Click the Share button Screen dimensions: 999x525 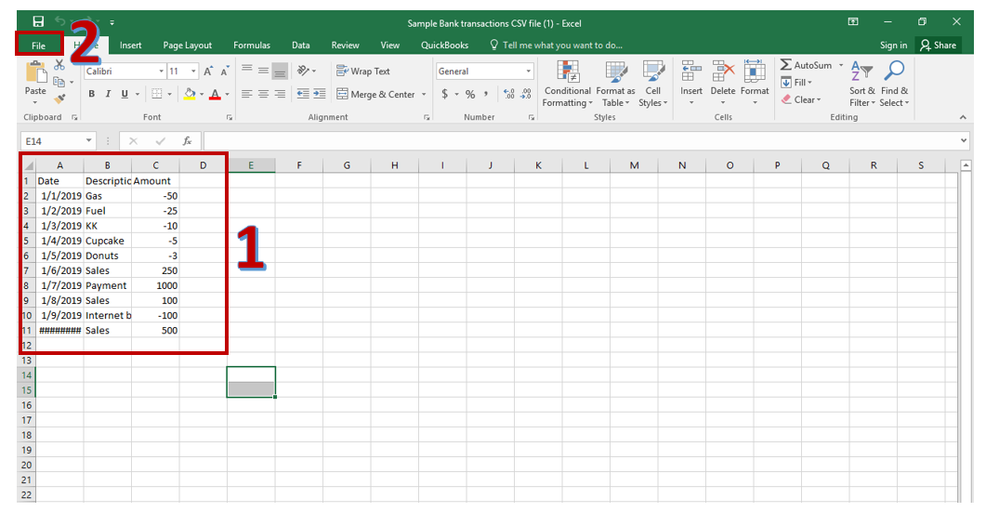[938, 45]
